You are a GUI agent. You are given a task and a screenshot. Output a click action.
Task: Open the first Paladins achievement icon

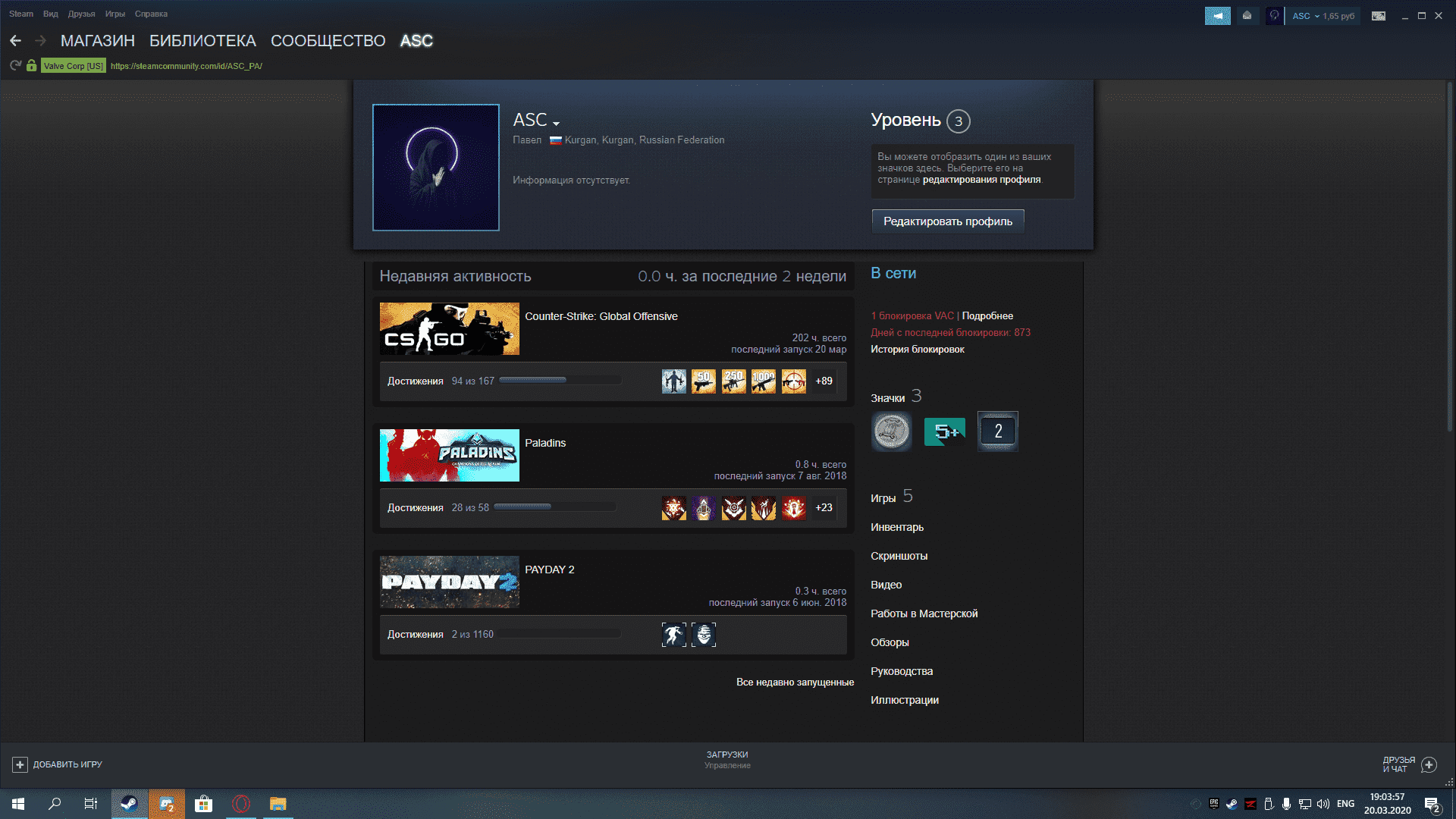(673, 508)
